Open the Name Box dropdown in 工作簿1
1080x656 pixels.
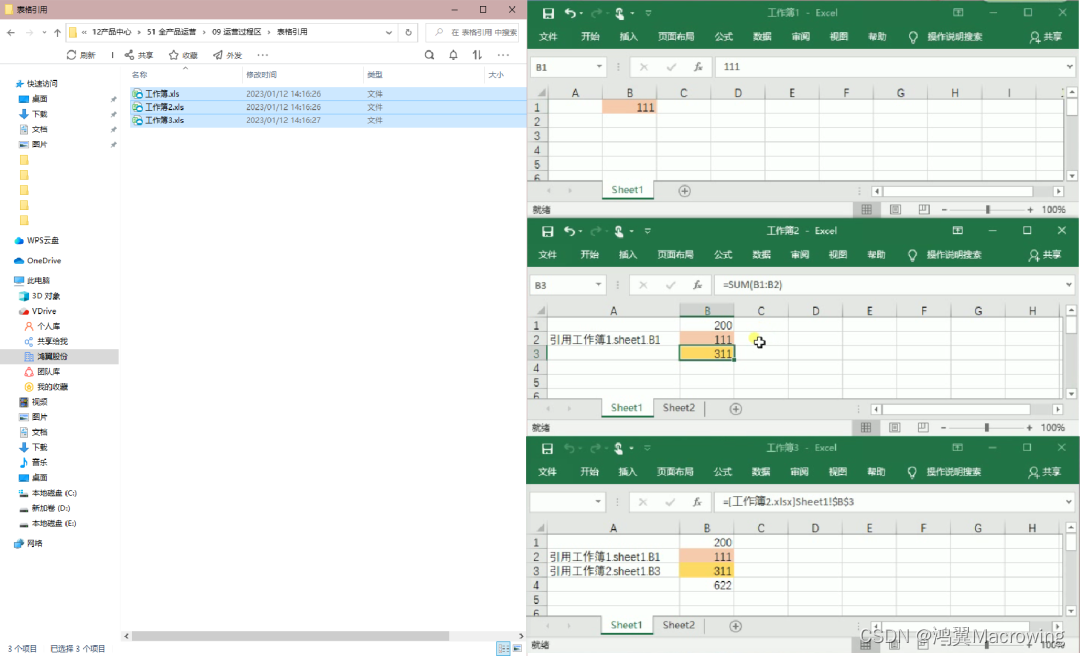pos(599,67)
